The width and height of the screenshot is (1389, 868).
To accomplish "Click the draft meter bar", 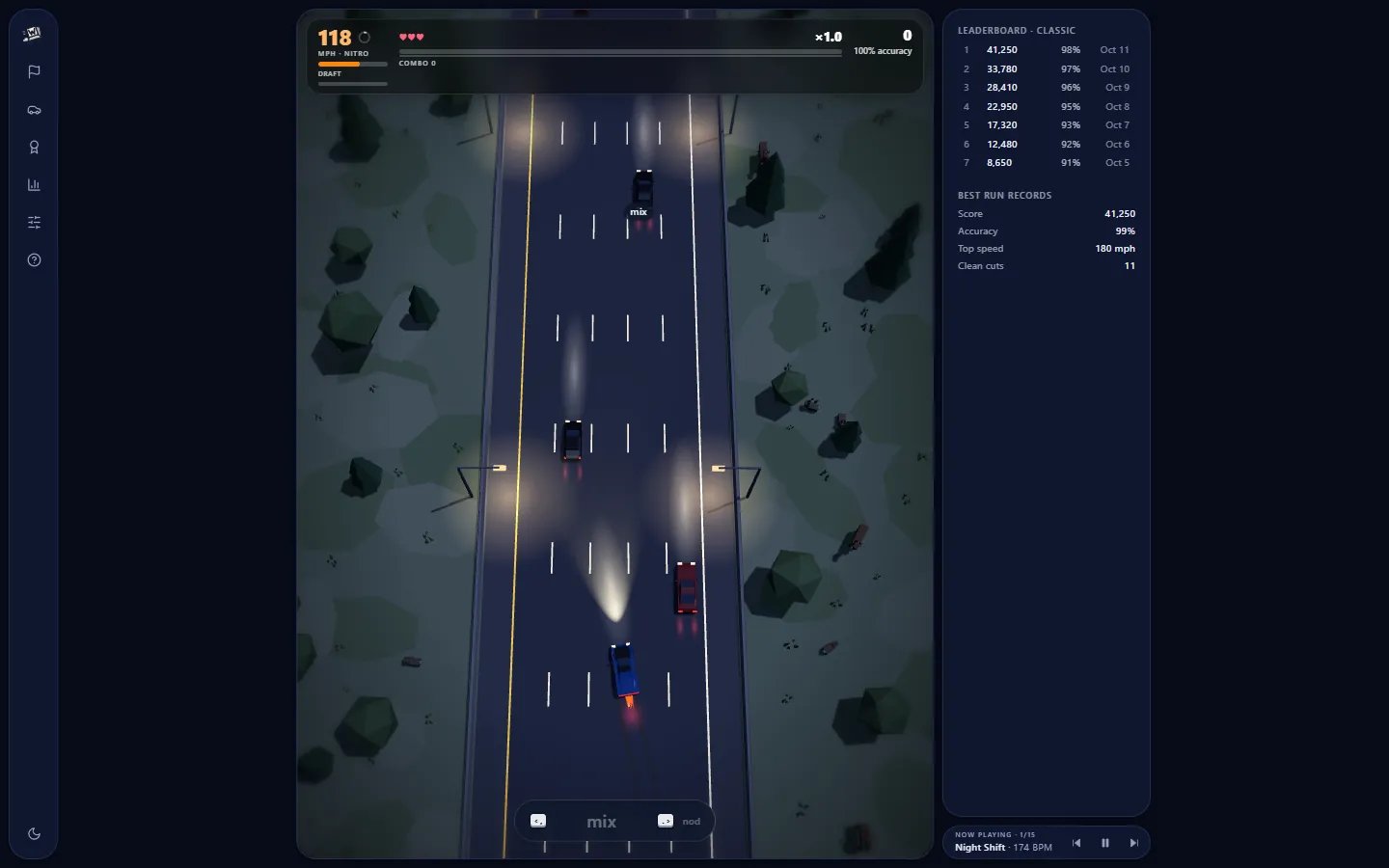I will [x=353, y=84].
